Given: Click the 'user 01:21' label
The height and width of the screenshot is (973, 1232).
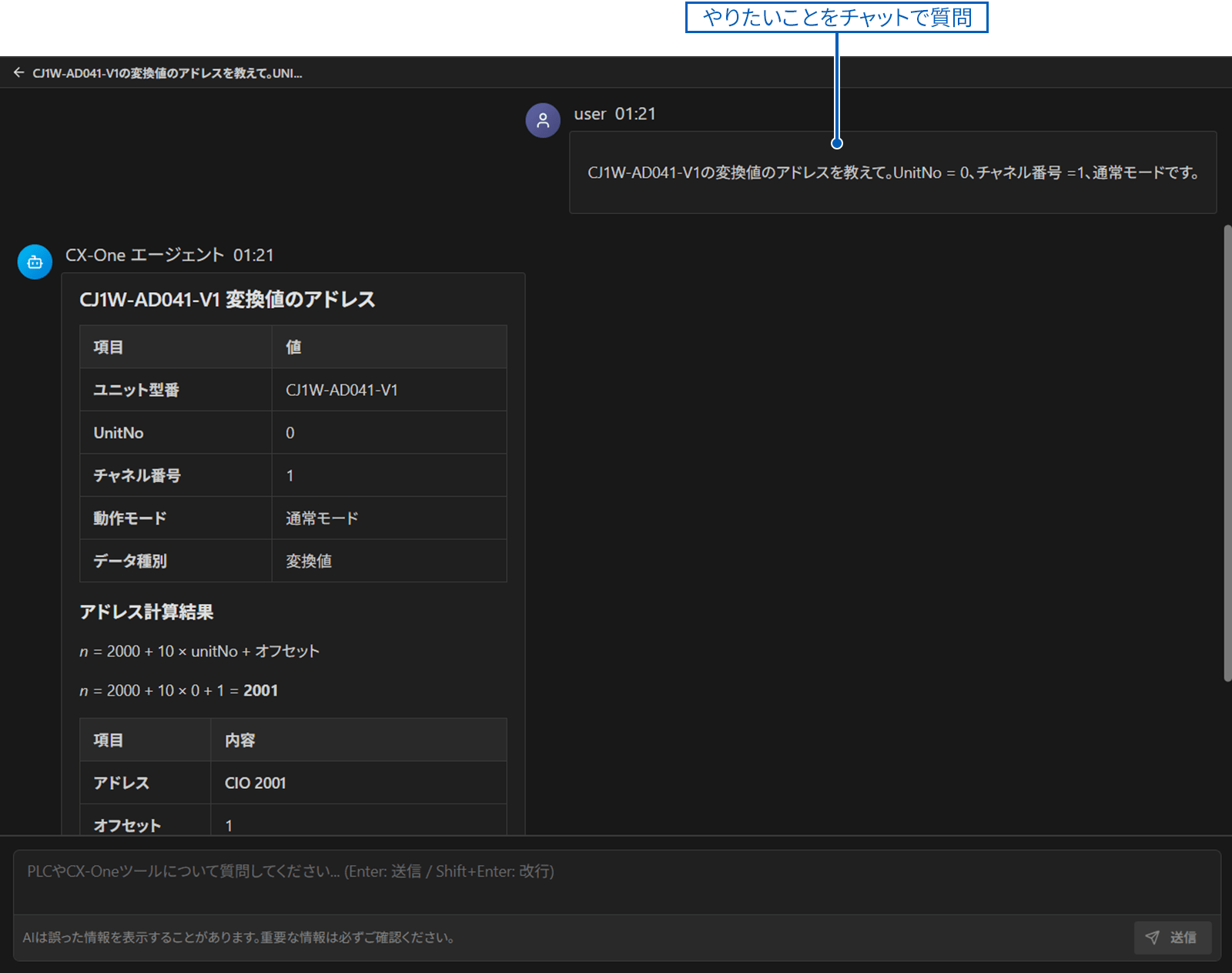Looking at the screenshot, I should (614, 114).
